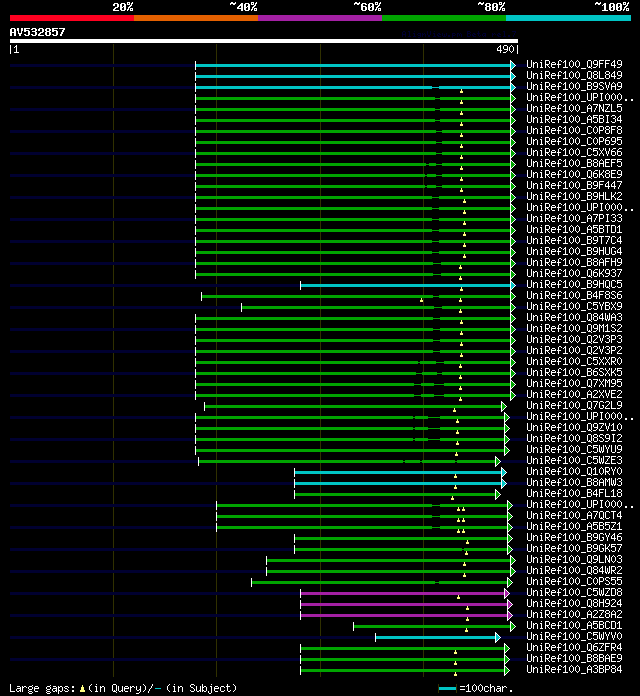This screenshot has width=640, height=696.
Task: Select label UniRef100_A5BTD1
Action: [574, 229]
